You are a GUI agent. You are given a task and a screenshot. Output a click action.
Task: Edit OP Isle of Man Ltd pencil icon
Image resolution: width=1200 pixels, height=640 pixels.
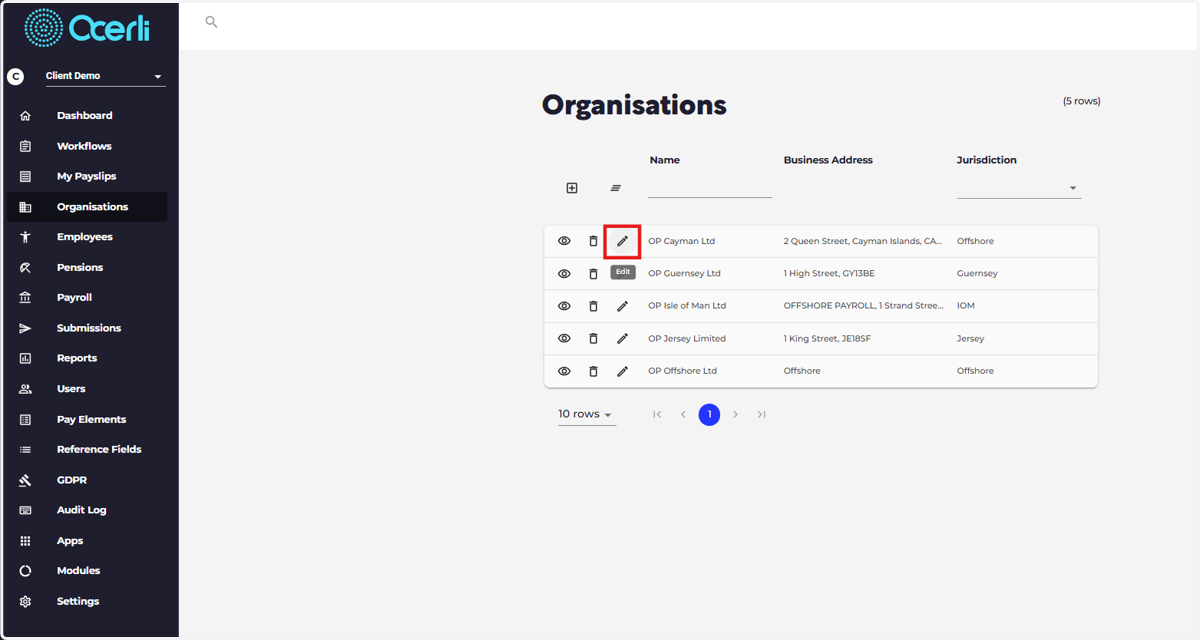[622, 306]
